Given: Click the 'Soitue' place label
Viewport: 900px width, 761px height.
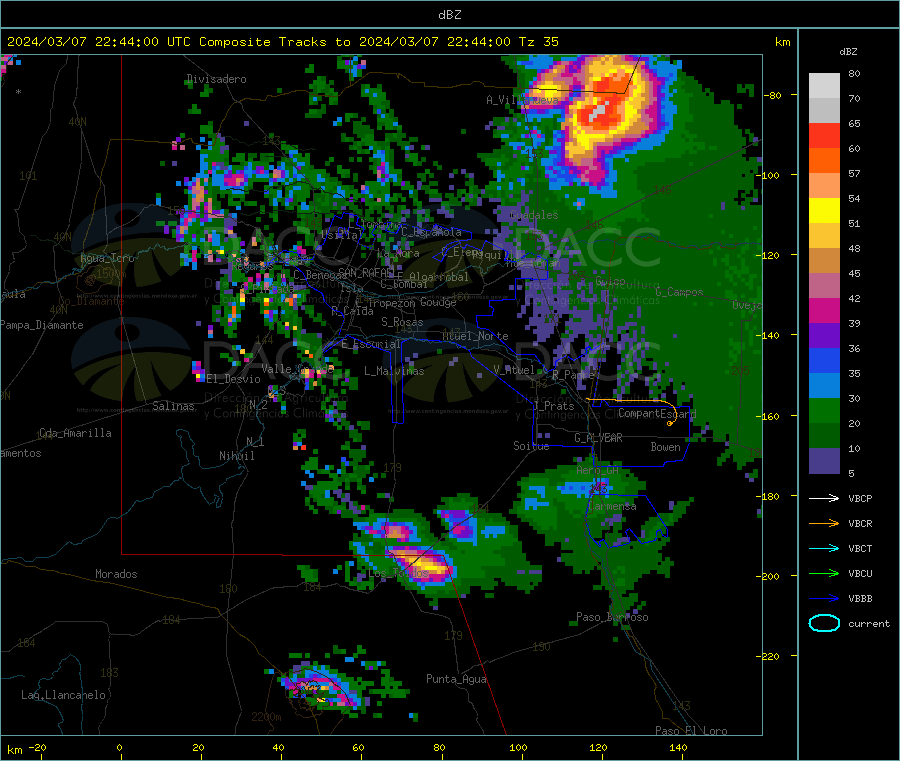Looking at the screenshot, I should tap(531, 446).
